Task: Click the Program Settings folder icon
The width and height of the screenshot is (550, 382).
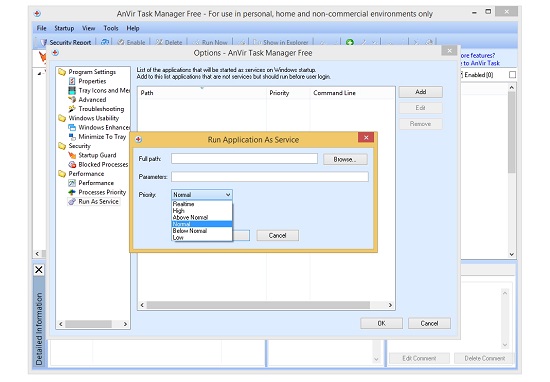Action: [62, 72]
